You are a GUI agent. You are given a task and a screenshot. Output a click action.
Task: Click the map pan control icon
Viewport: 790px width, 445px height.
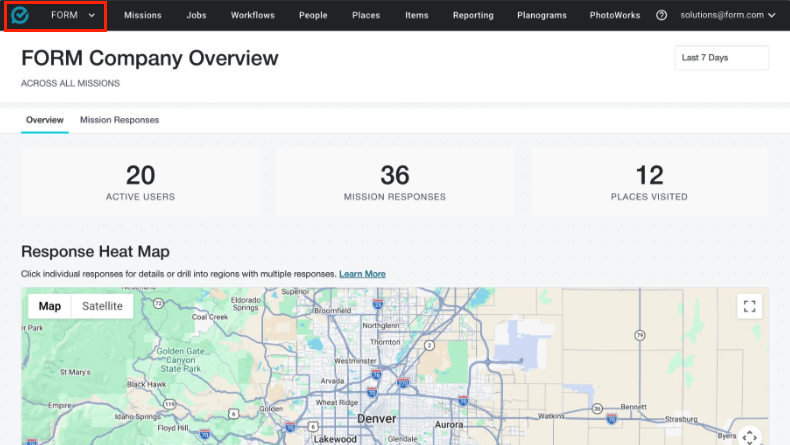click(750, 436)
